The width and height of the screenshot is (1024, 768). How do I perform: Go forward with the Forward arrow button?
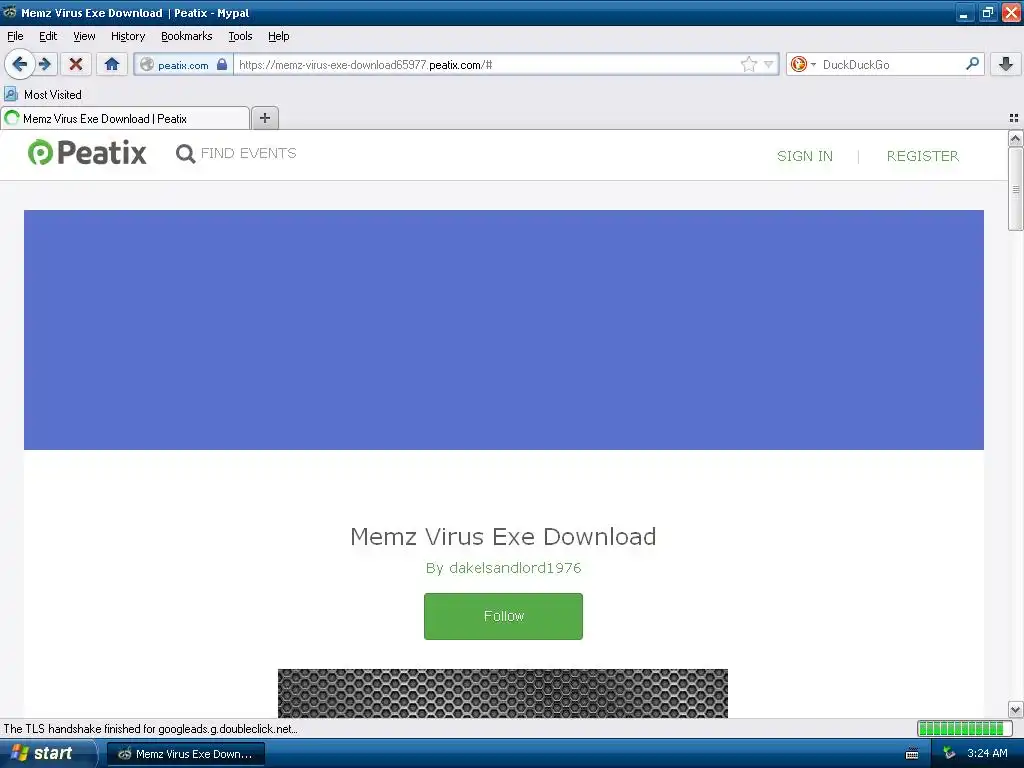pos(46,64)
